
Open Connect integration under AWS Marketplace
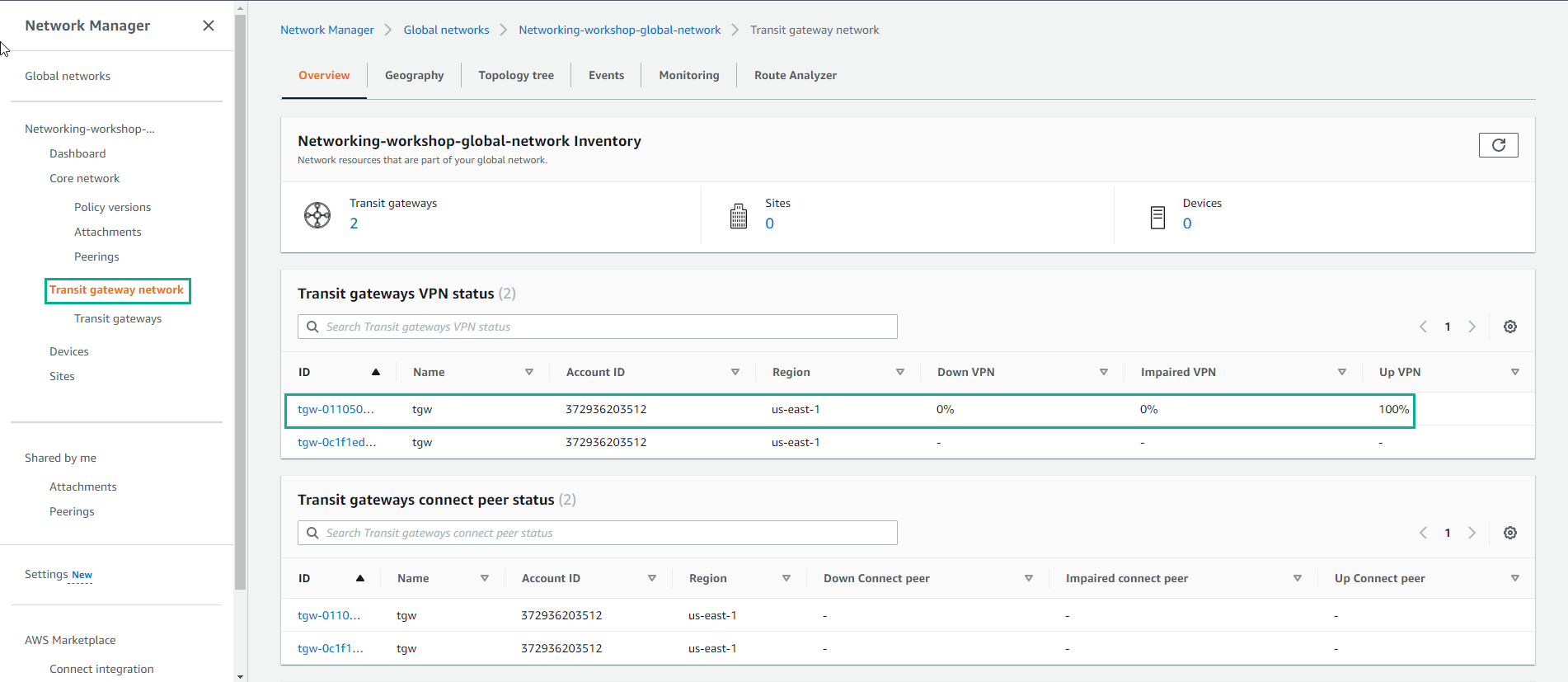101,669
